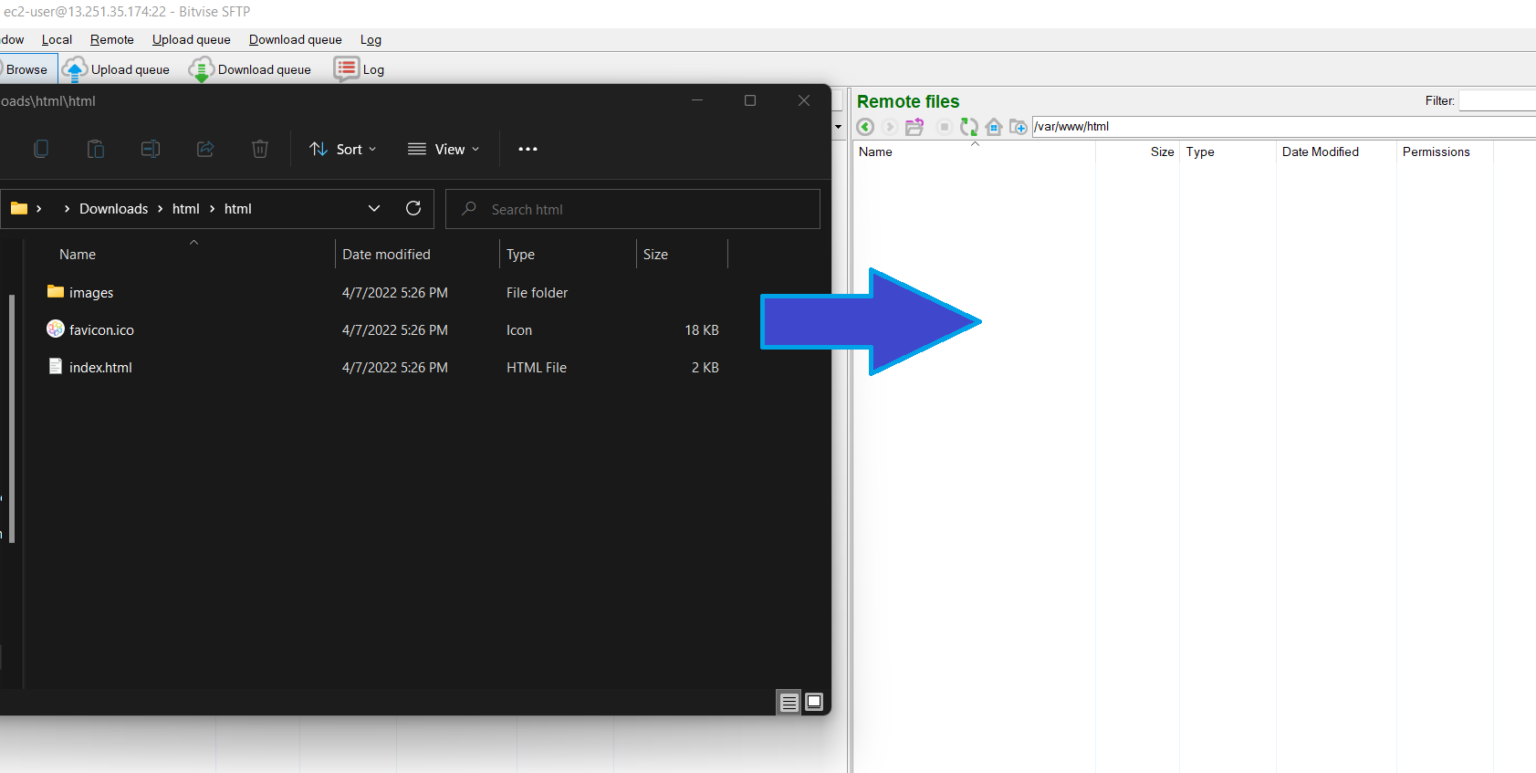Open the Log panel
The width and height of the screenshot is (1536, 773).
click(370, 69)
